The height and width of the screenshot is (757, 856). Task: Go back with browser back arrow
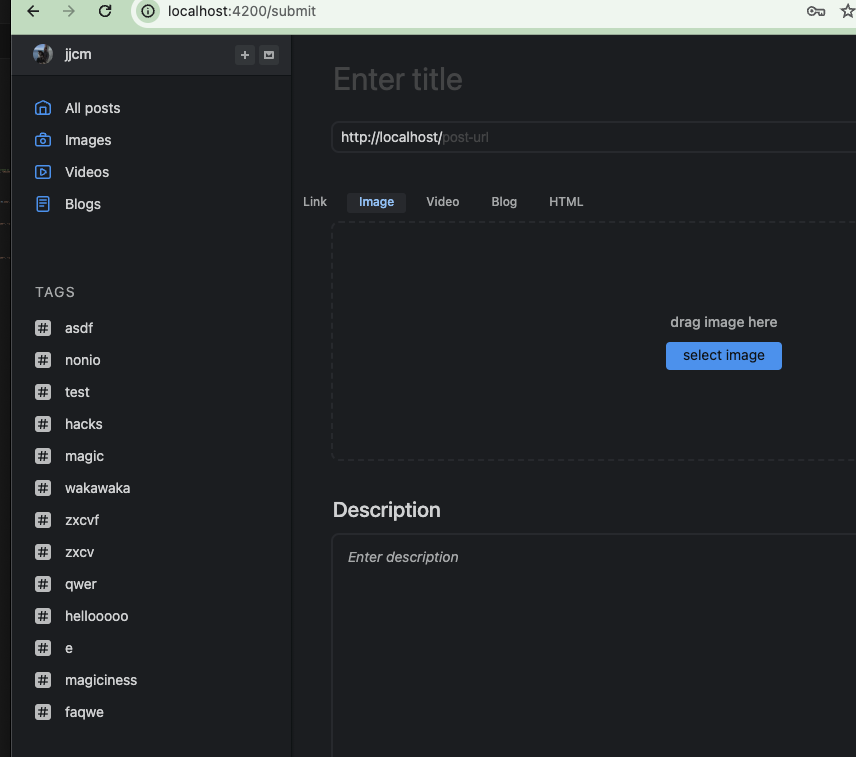coord(33,11)
